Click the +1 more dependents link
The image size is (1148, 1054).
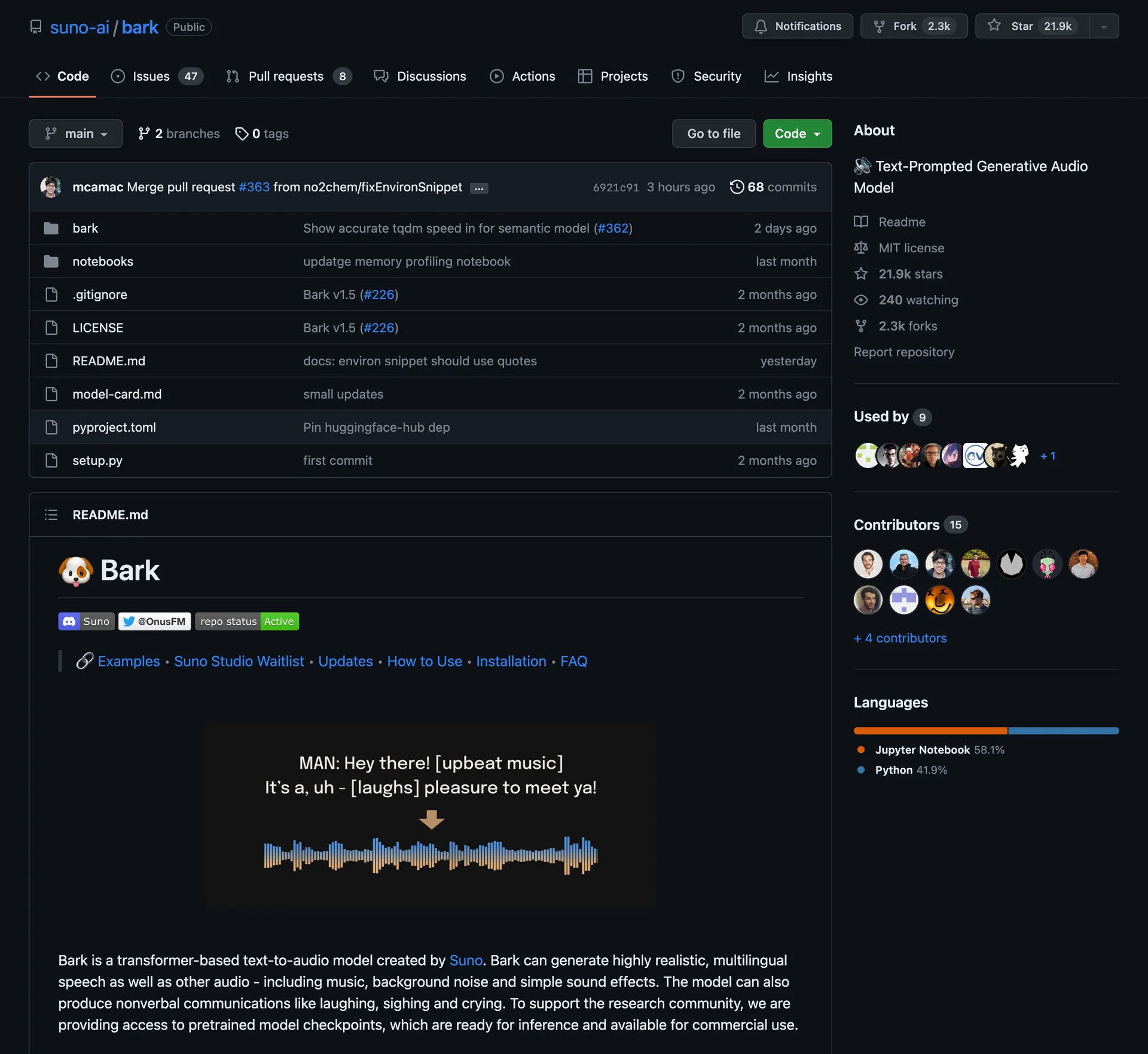1048,456
